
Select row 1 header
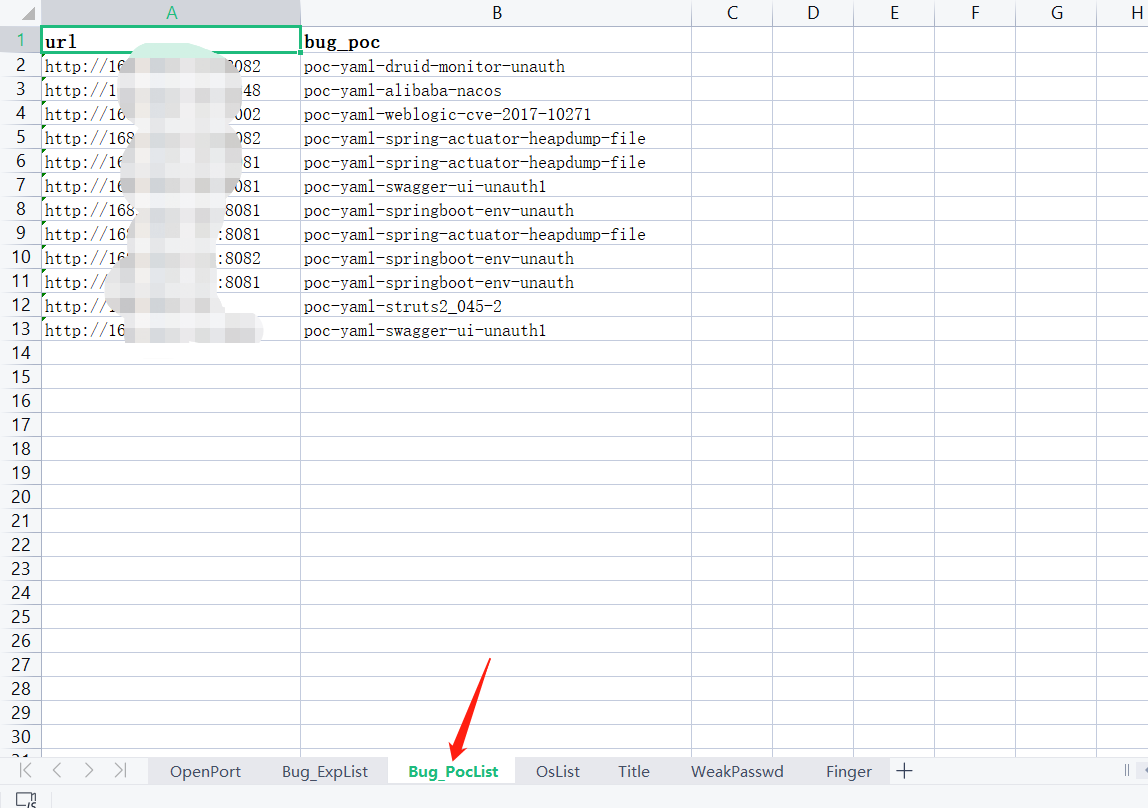(20, 40)
